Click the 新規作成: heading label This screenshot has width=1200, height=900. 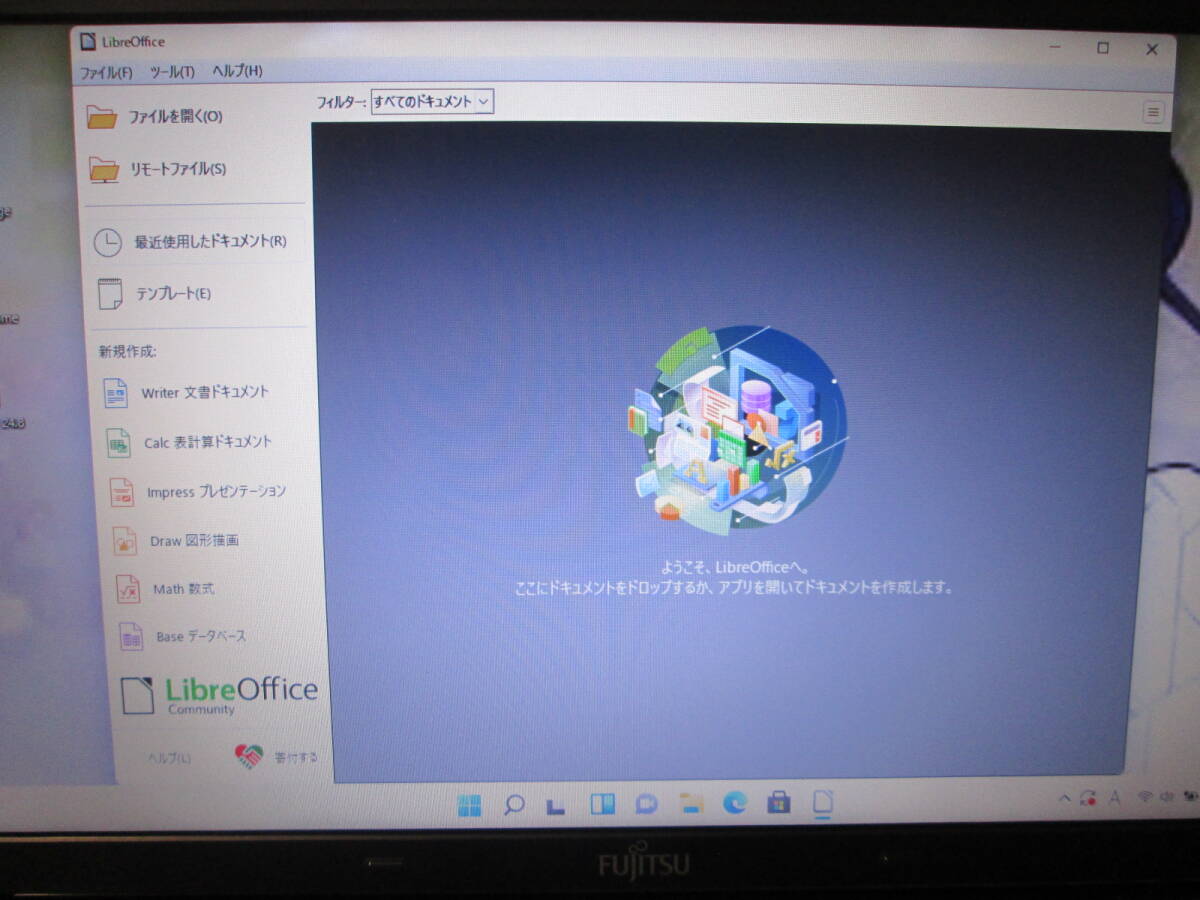click(x=127, y=351)
